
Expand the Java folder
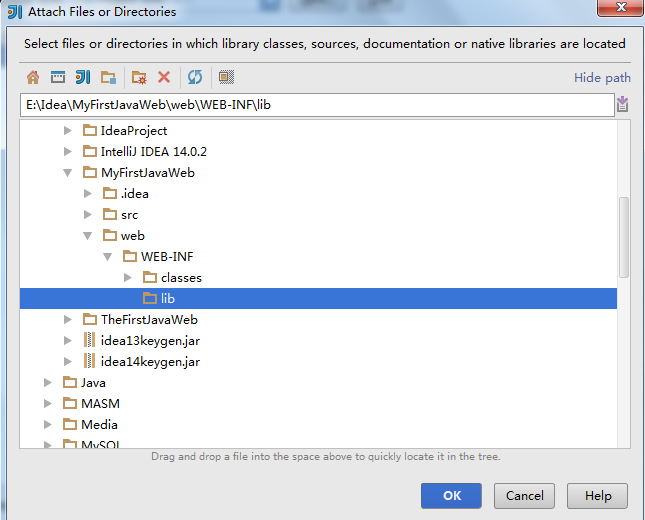click(x=48, y=382)
